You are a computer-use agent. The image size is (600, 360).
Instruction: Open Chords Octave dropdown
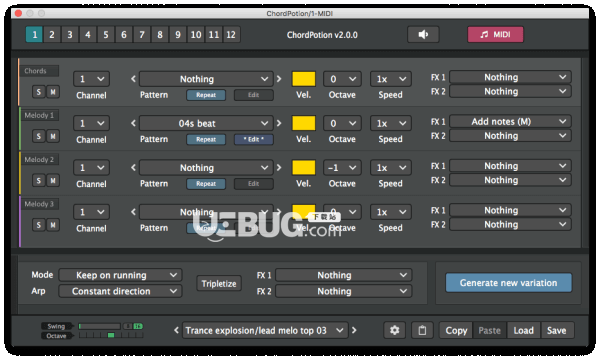tap(342, 79)
